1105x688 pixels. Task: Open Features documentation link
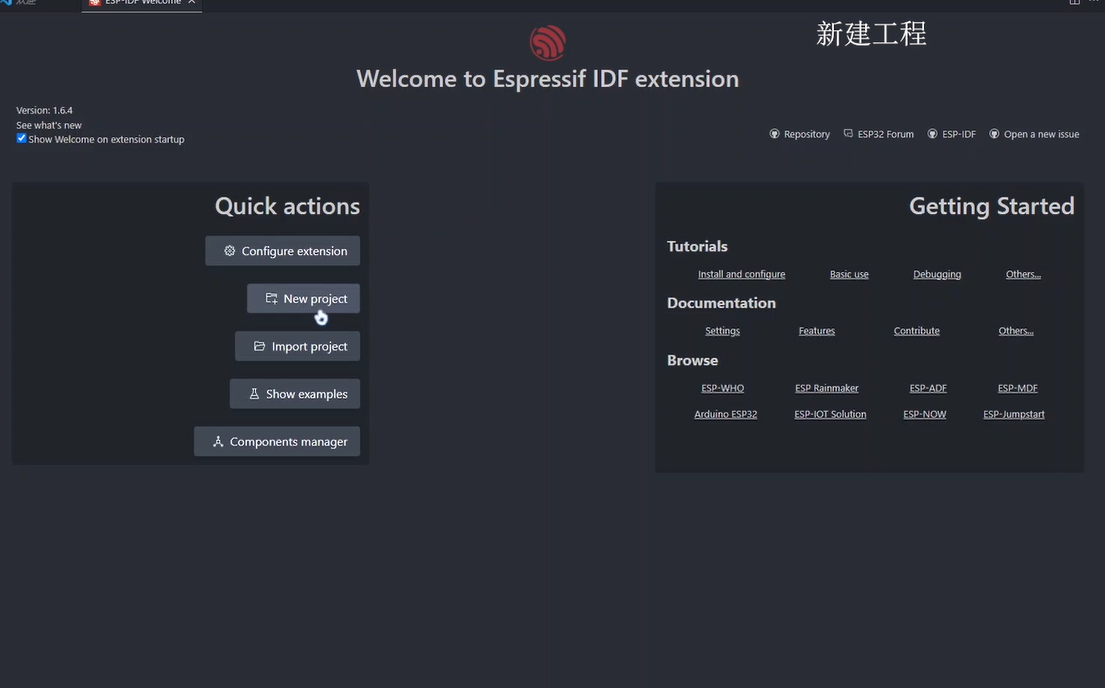point(817,331)
